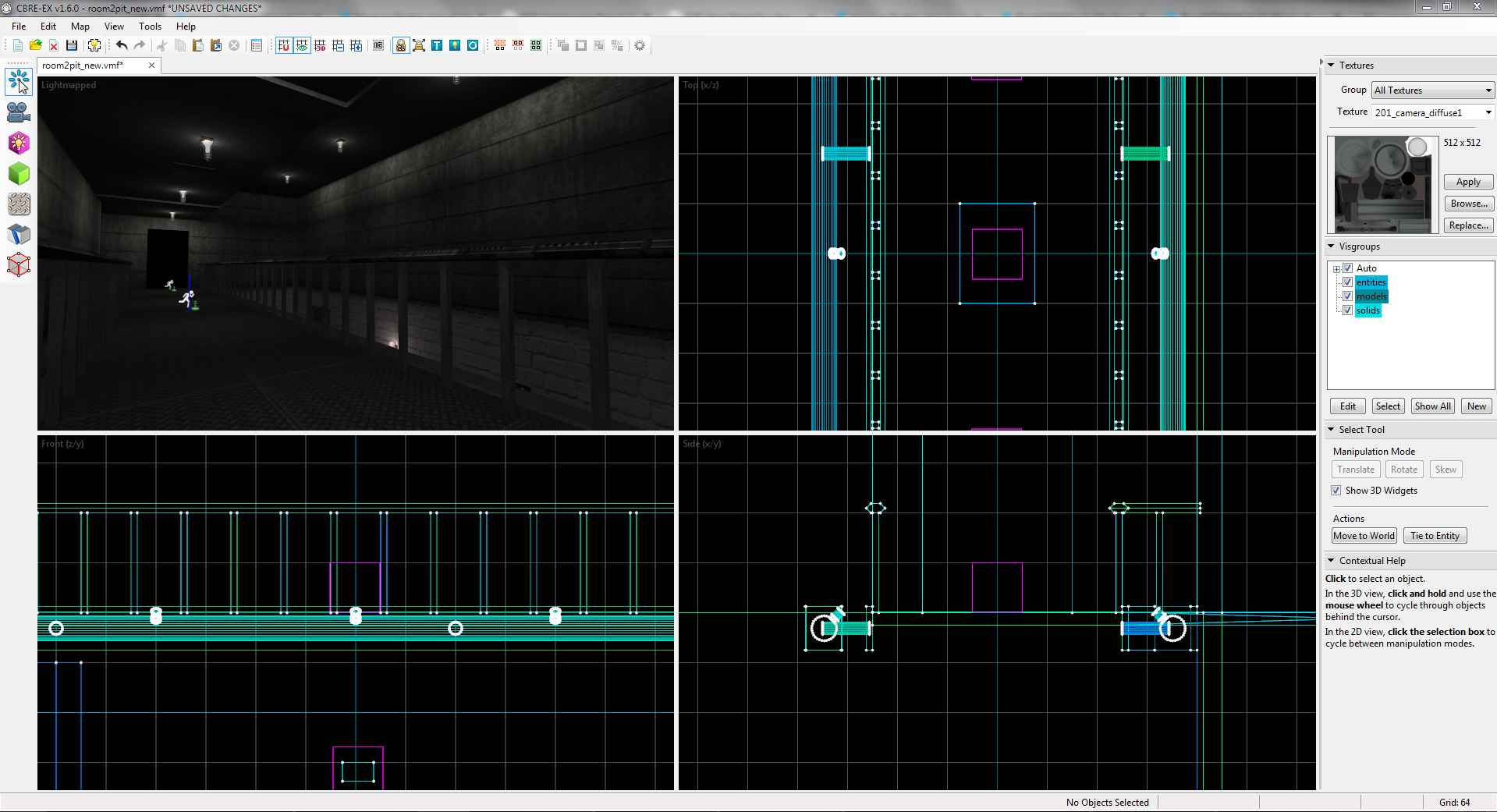The image size is (1497, 812).
Task: Click the Browse... texture button
Action: pyautogui.click(x=1469, y=204)
